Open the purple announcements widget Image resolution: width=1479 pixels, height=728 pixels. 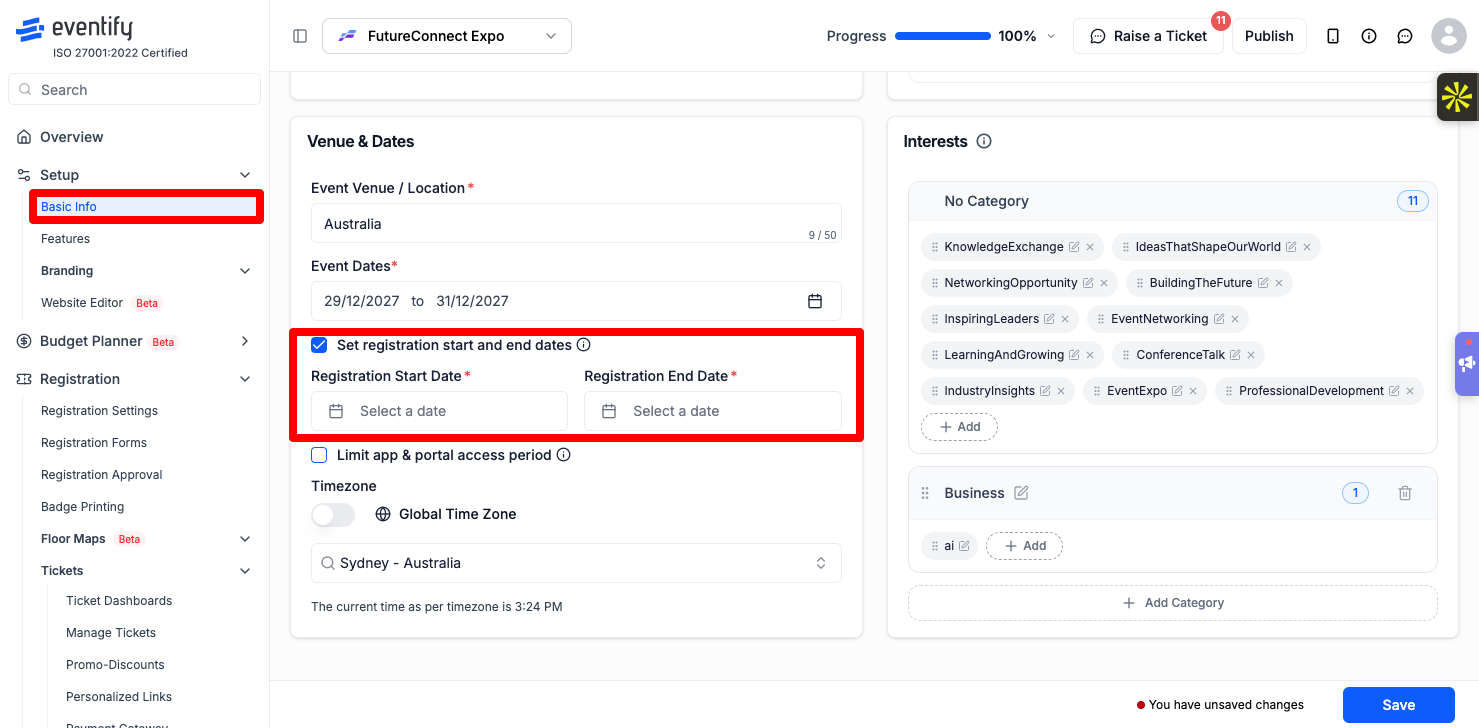click(x=1467, y=364)
